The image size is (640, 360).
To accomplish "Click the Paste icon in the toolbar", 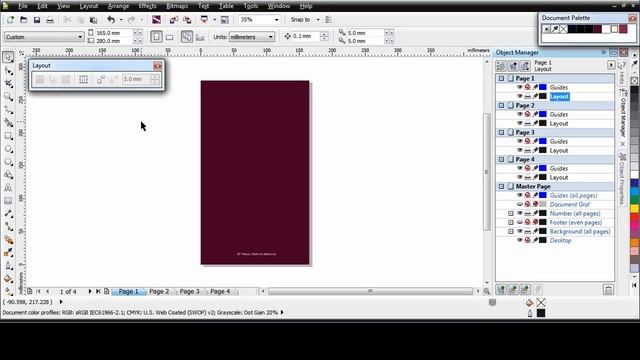I will coord(93,20).
